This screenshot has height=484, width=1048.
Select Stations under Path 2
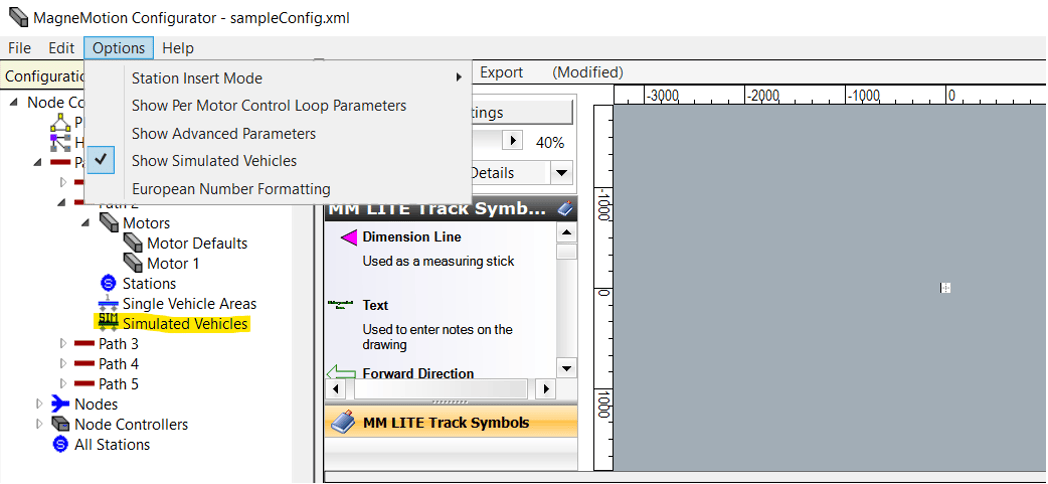click(149, 283)
